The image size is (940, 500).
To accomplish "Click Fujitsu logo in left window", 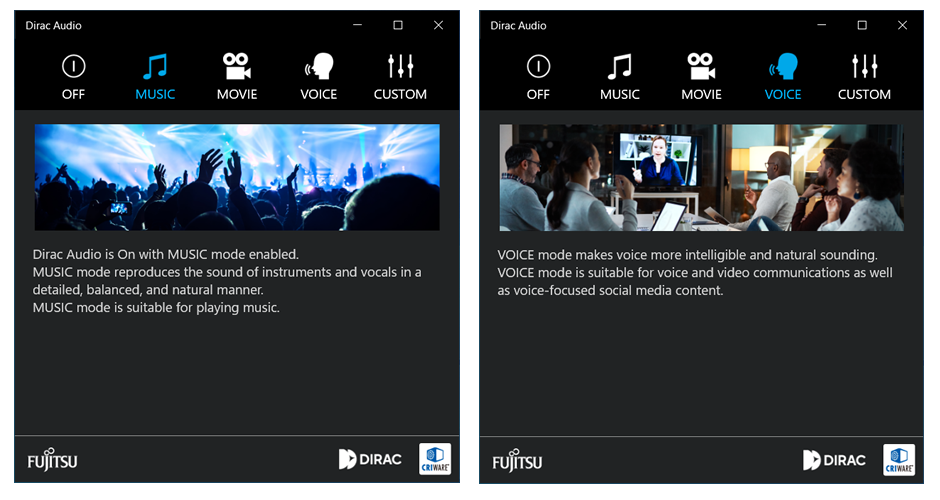I will coord(52,460).
